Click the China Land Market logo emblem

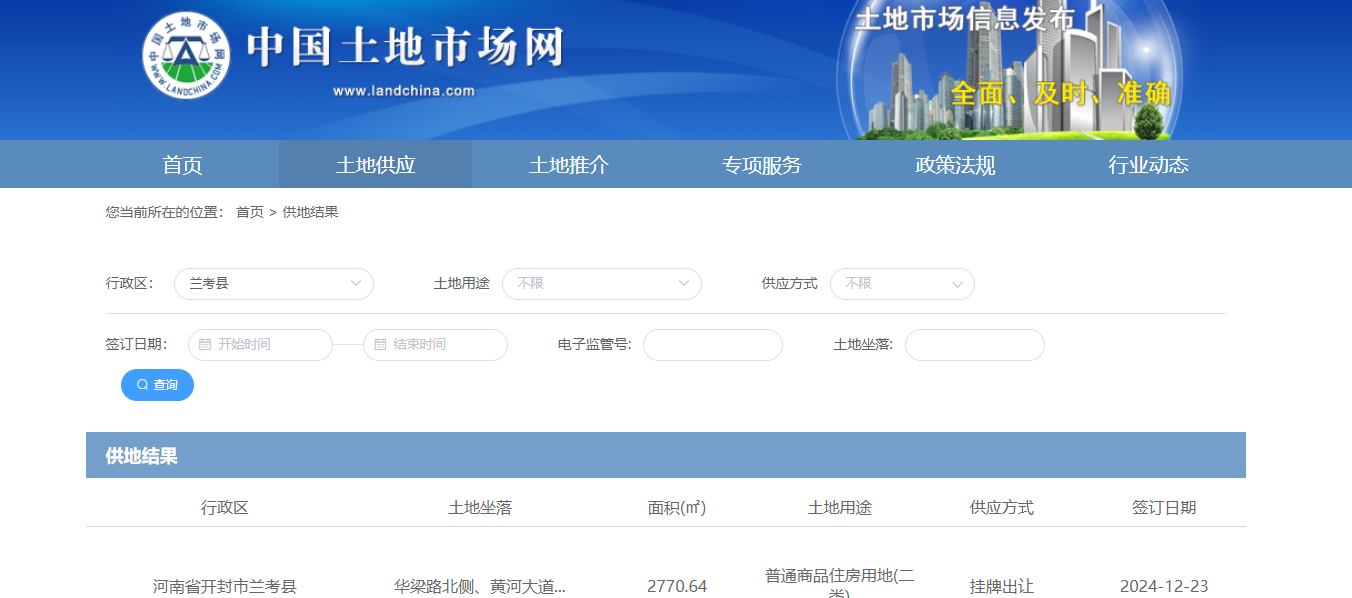(186, 56)
